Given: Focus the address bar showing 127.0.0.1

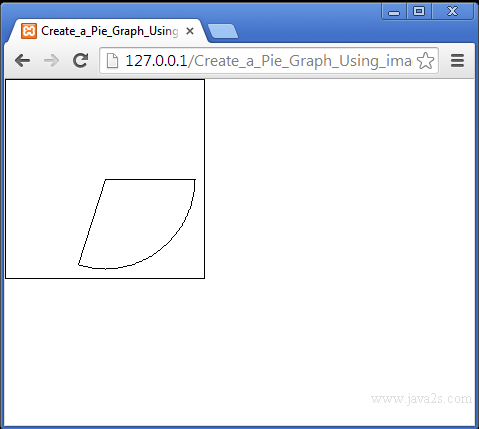Looking at the screenshot, I should [269, 61].
